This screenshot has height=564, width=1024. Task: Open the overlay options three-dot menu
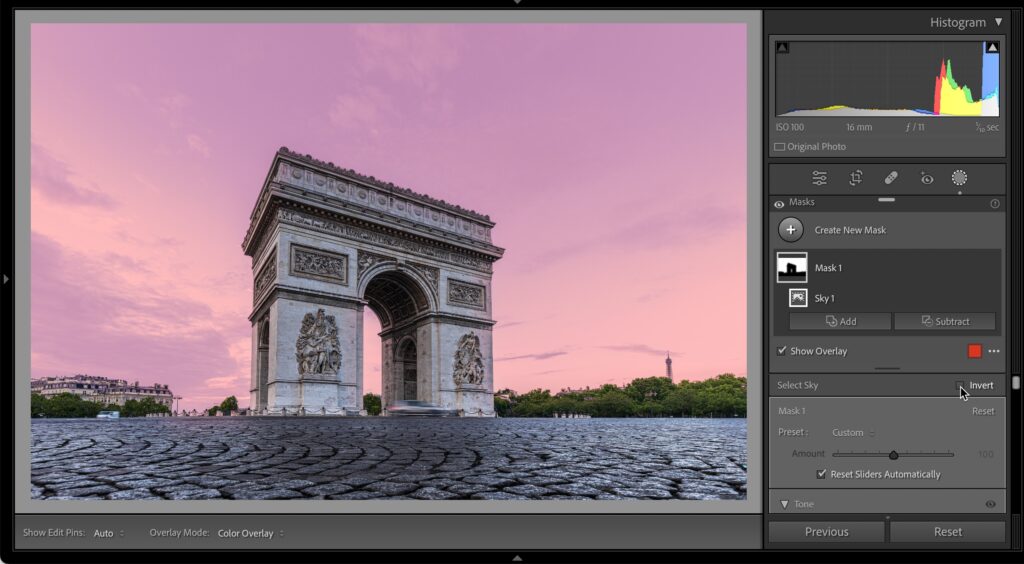[x=994, y=351]
